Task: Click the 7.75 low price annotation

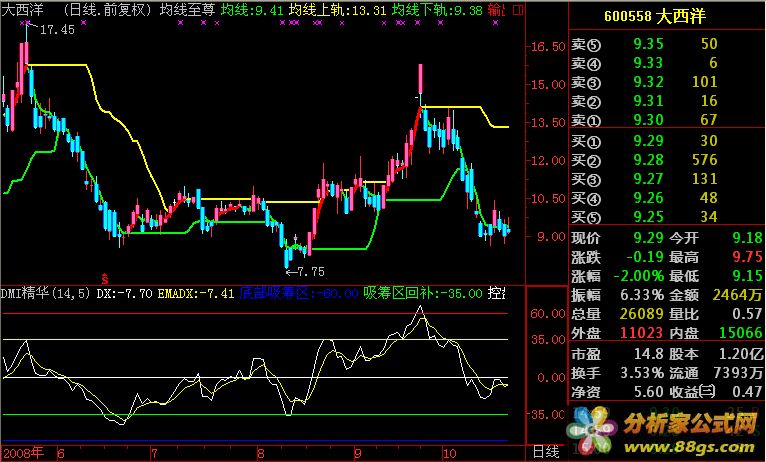Action: [311, 272]
